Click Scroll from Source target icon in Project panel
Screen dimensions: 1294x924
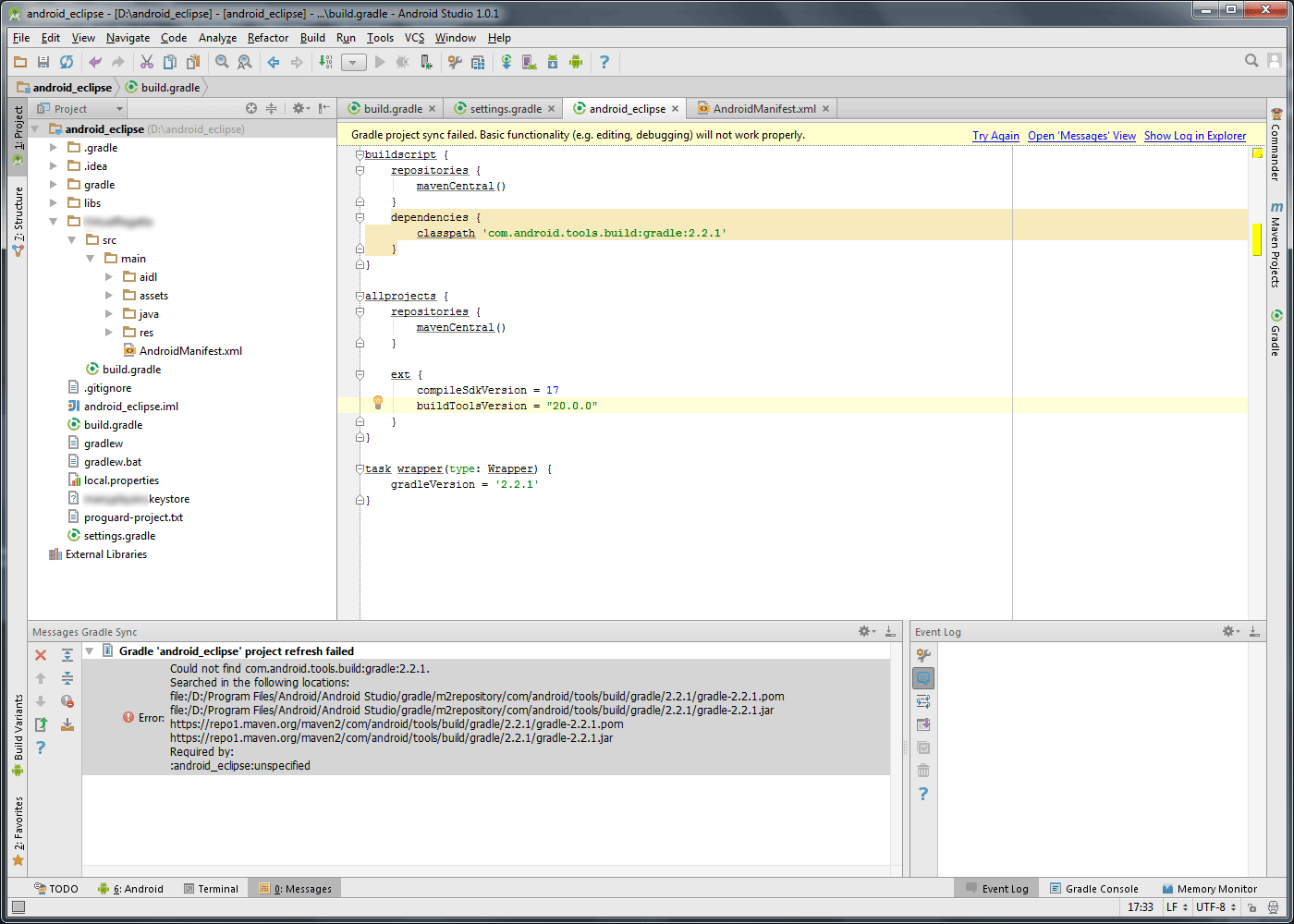251,108
